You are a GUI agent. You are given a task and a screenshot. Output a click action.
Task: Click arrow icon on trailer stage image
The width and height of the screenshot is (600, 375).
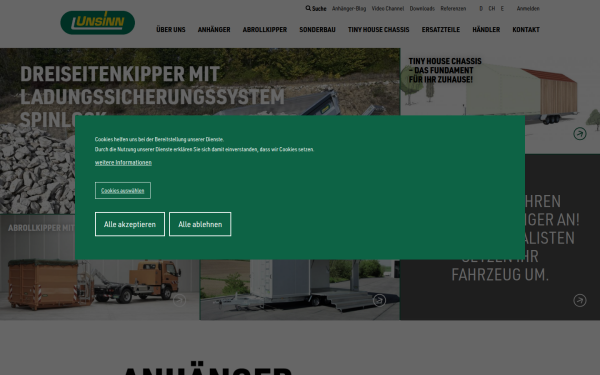pos(379,300)
